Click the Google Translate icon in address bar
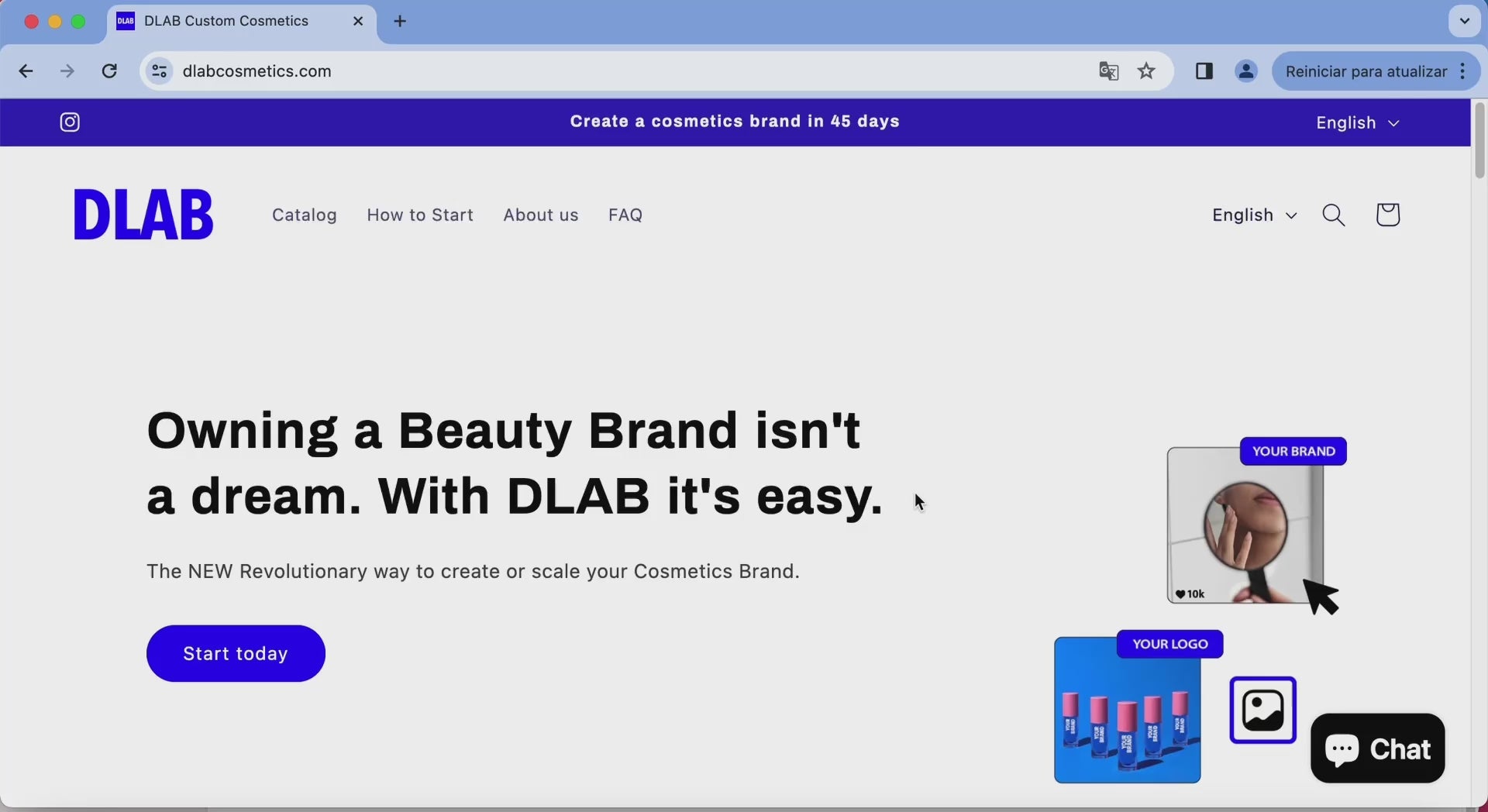Viewport: 1488px width, 812px height. point(1108,71)
